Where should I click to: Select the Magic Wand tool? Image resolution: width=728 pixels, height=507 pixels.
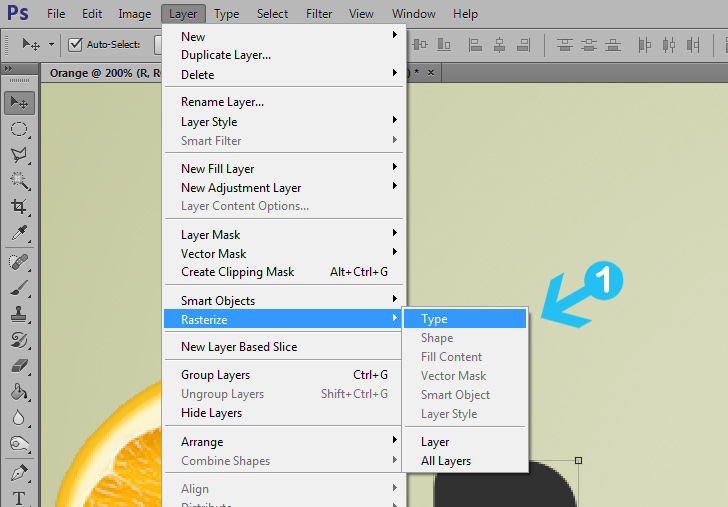point(19,181)
